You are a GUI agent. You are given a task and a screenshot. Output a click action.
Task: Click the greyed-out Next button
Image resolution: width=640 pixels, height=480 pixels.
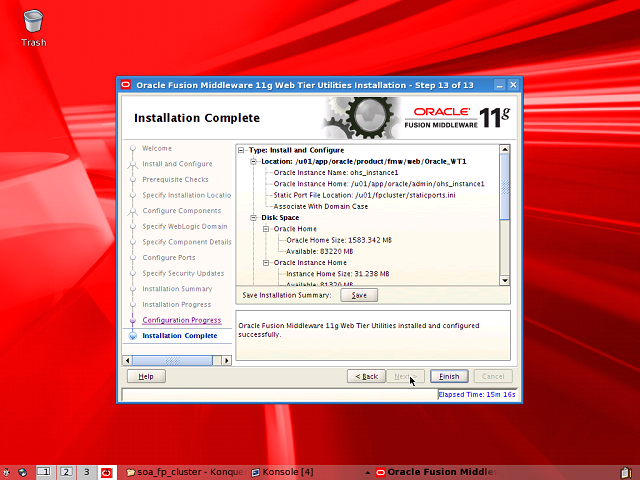tap(405, 376)
